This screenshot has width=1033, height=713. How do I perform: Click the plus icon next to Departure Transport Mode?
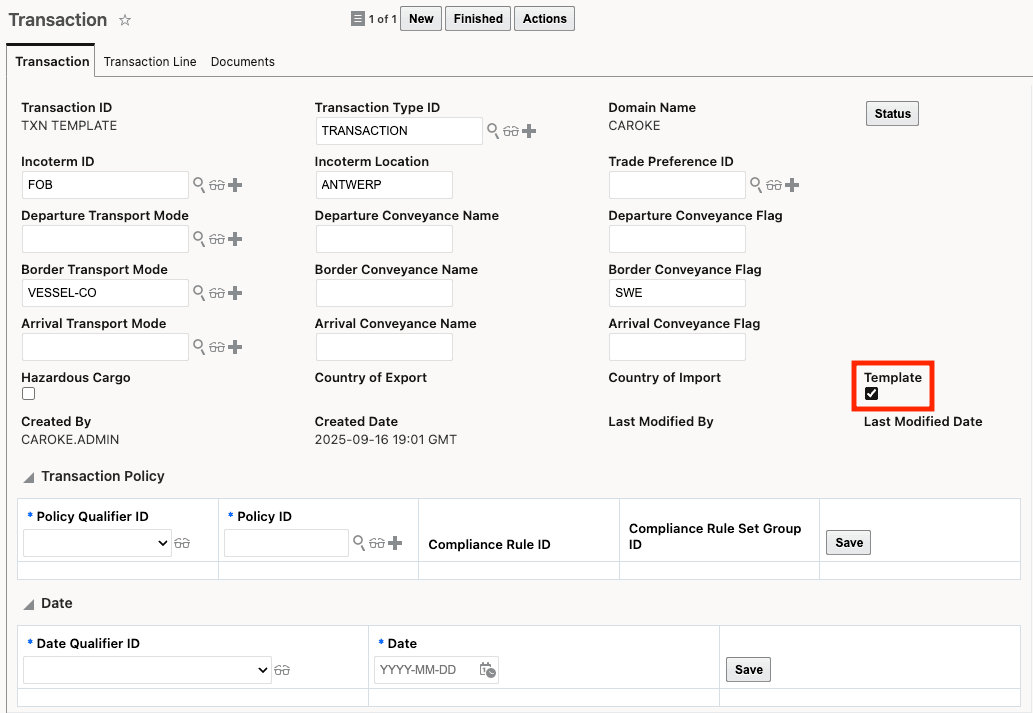[x=234, y=238]
